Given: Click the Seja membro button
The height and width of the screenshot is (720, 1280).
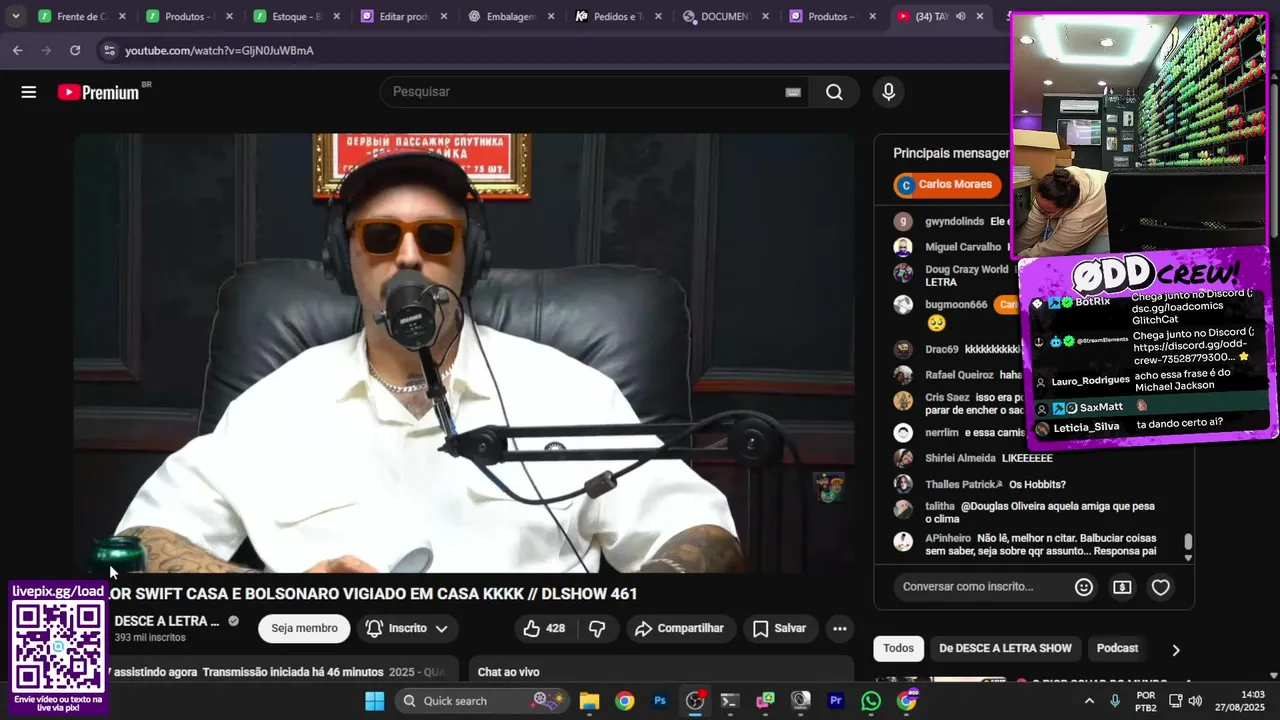Looking at the screenshot, I should coord(304,628).
